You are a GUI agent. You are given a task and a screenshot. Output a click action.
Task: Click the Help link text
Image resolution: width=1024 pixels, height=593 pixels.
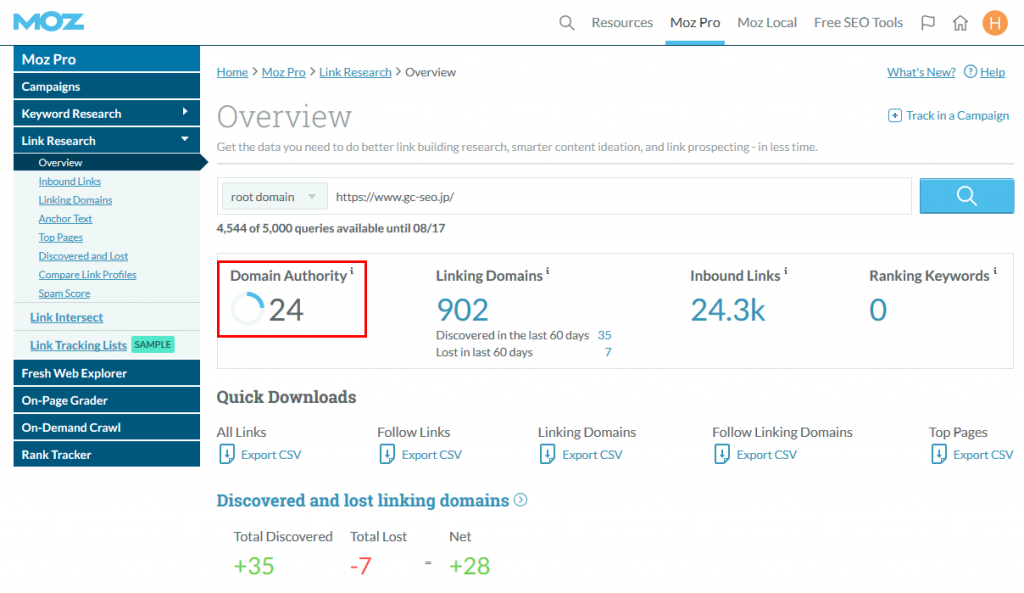992,72
